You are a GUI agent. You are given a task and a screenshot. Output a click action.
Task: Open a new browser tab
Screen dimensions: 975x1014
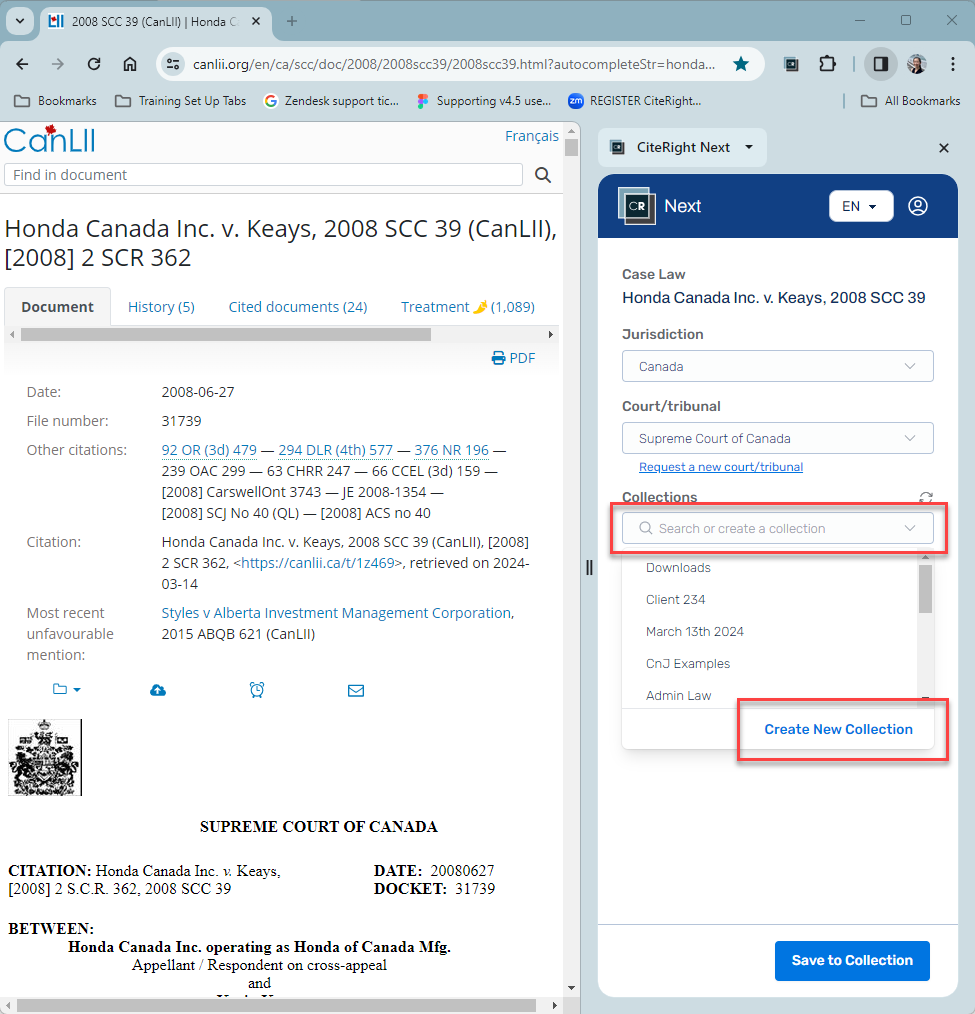pyautogui.click(x=292, y=21)
